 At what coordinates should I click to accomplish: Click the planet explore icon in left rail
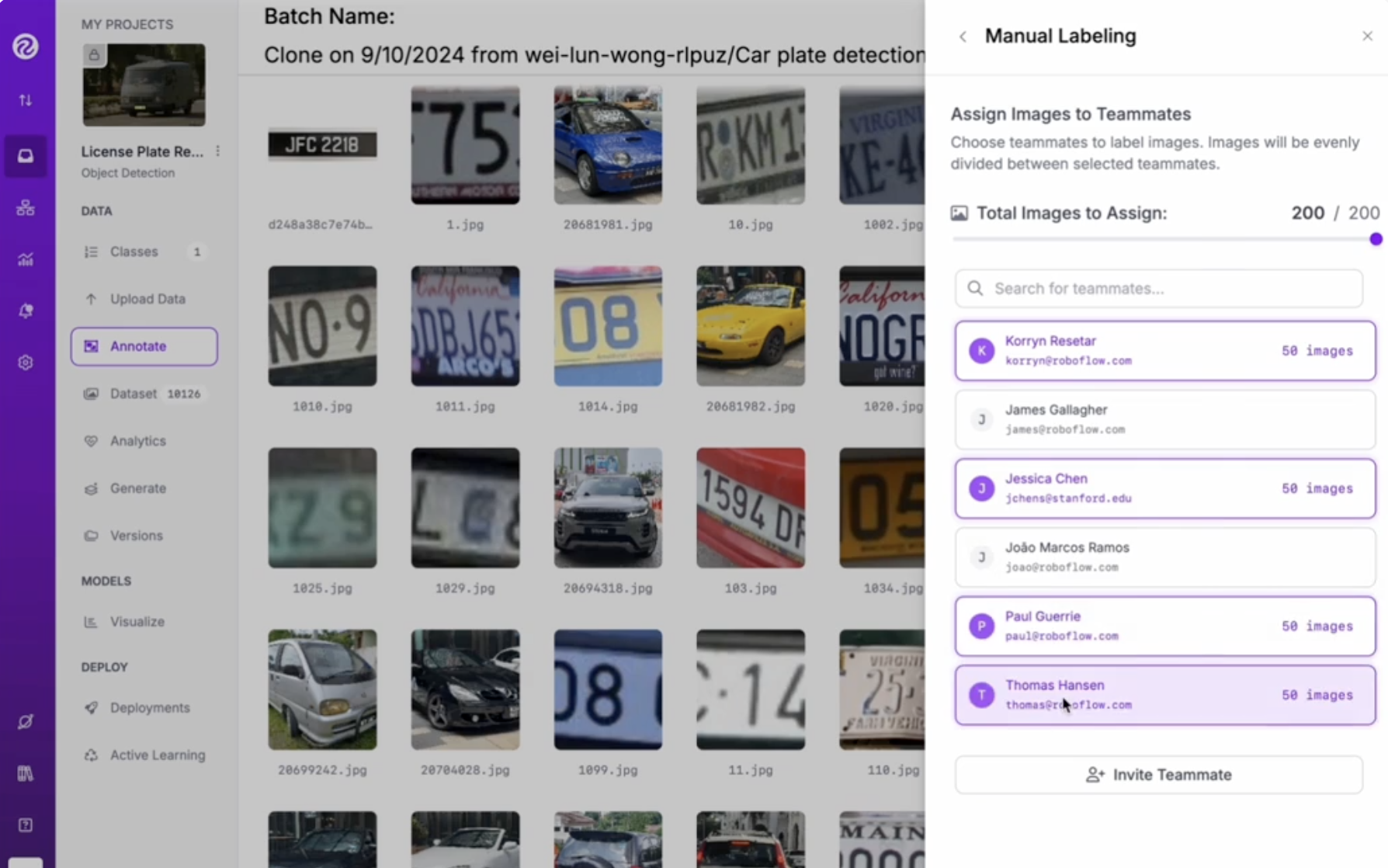point(26,722)
